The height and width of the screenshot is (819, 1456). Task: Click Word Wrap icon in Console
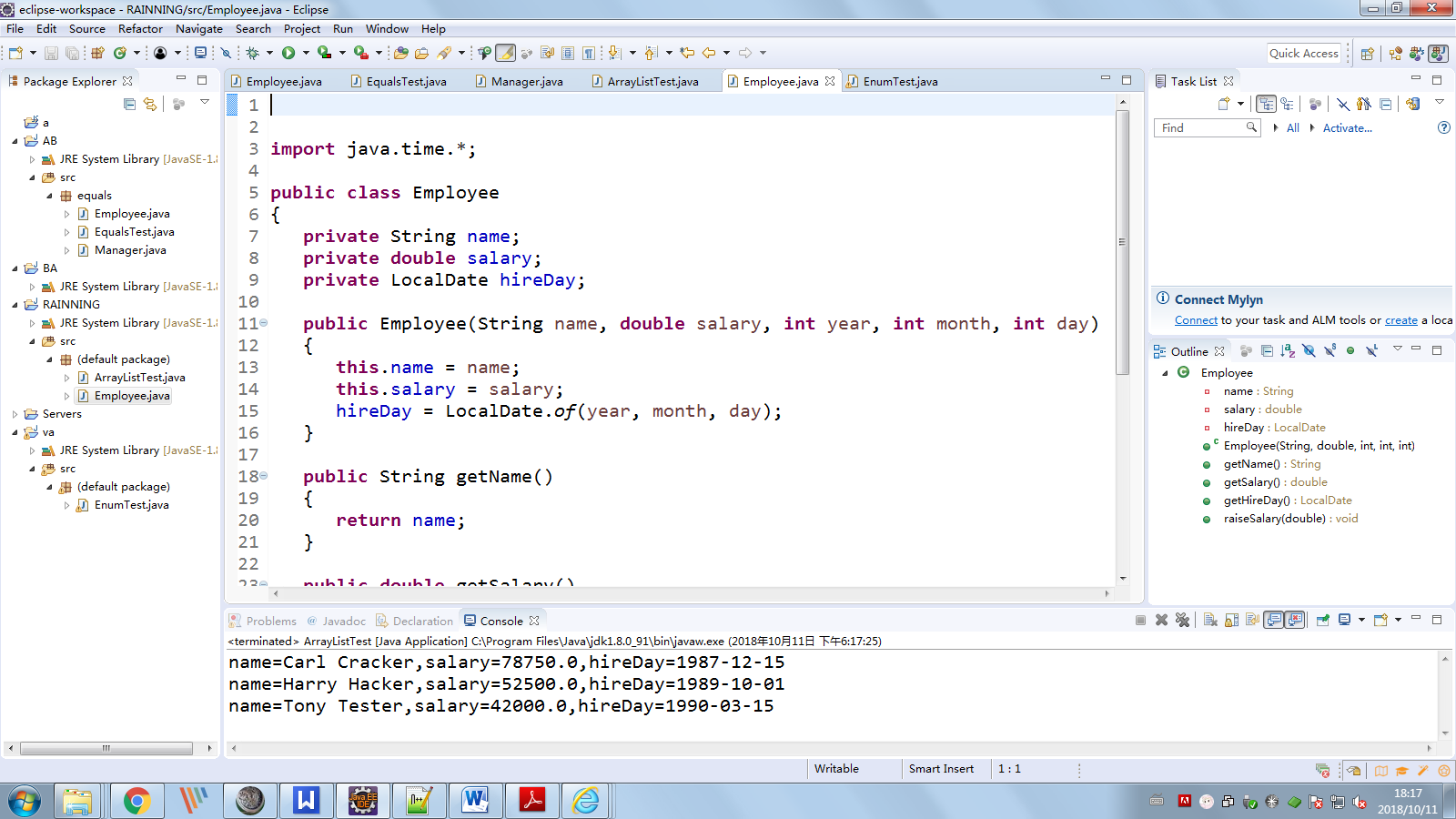click(1252, 620)
